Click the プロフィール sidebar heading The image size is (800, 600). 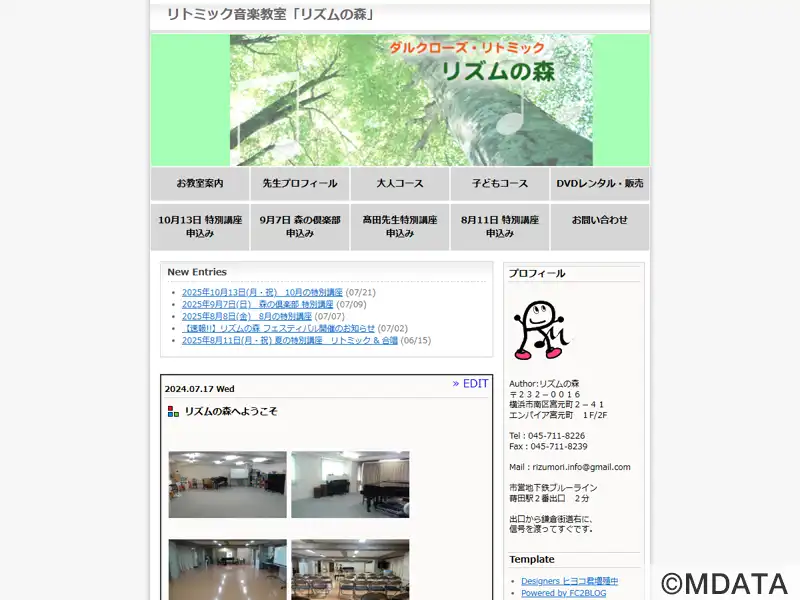537,273
